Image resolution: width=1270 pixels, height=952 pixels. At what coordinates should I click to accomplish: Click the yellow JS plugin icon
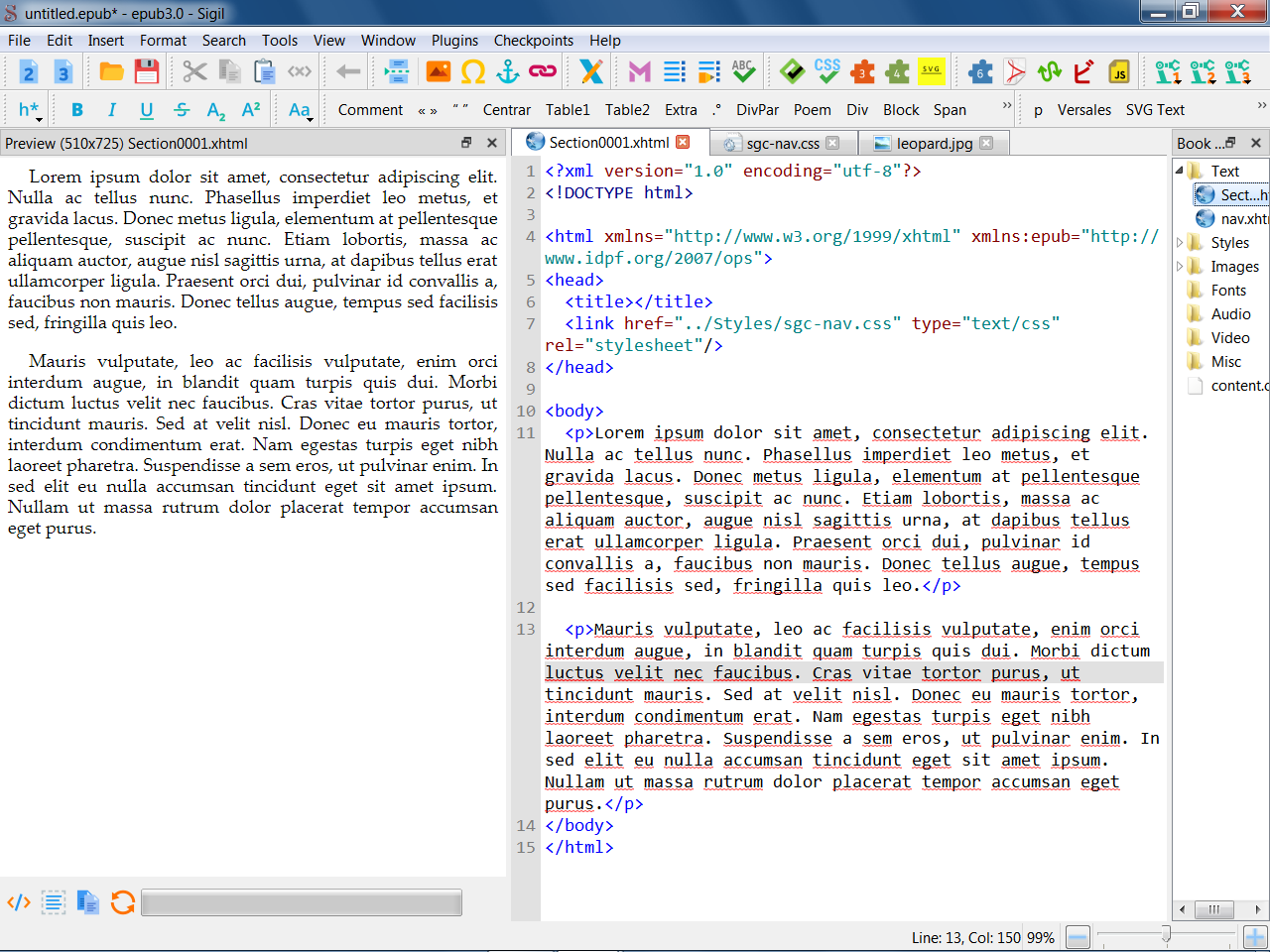click(x=1119, y=71)
